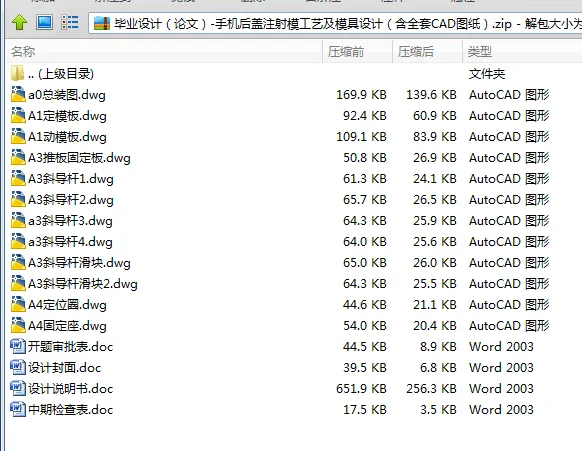Open the (上级目录) parent directory entry
Screen dimensions: 582x451
pos(61,74)
